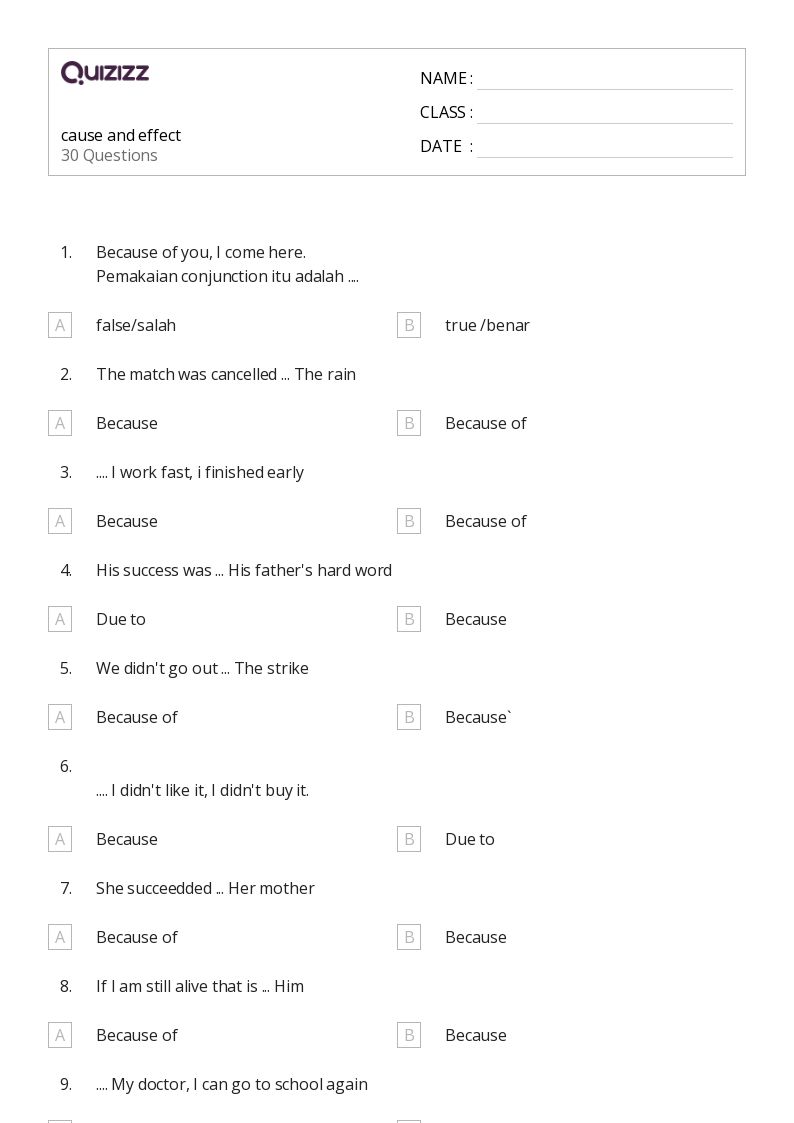The image size is (794, 1123).
Task: Mark box B 'Because of' for question 2
Action: click(x=409, y=423)
